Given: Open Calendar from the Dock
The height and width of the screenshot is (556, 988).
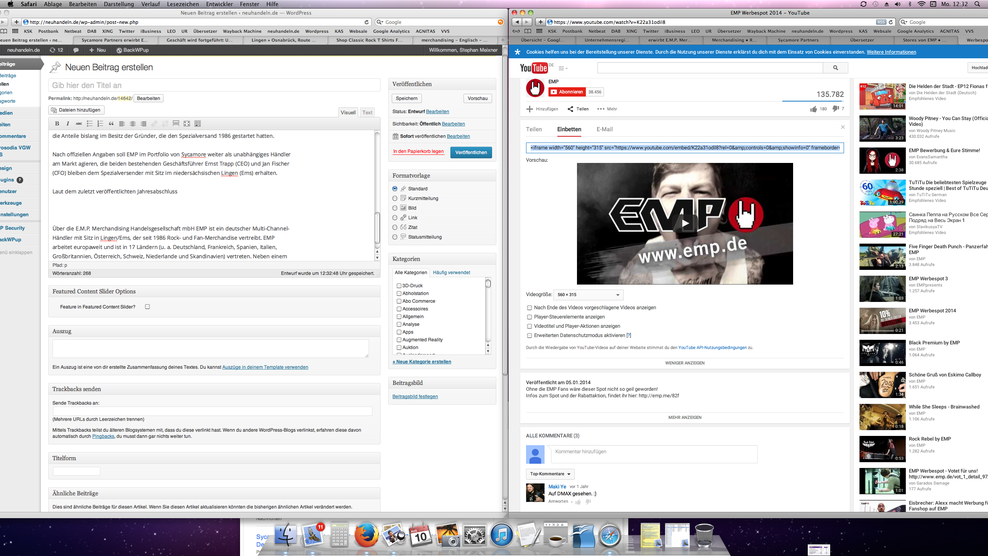Looking at the screenshot, I should (x=420, y=536).
